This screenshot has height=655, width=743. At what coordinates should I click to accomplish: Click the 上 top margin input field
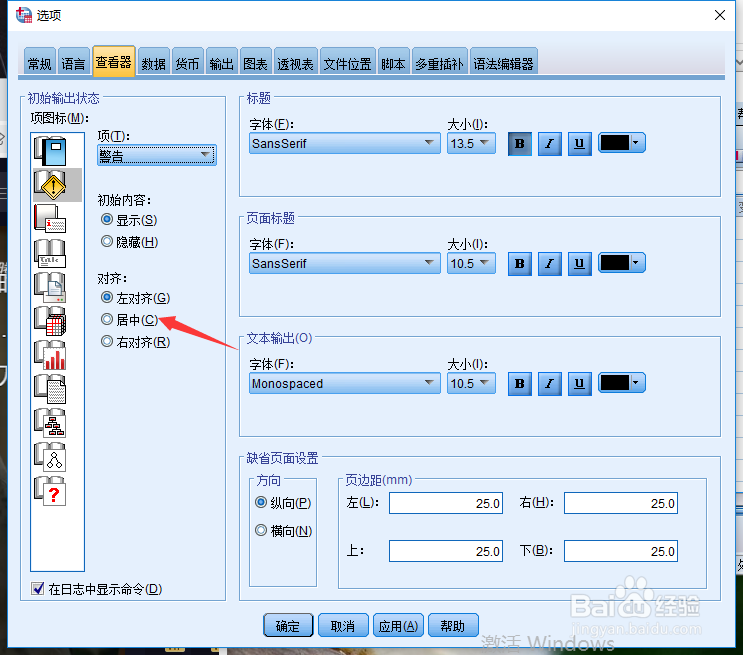point(446,551)
